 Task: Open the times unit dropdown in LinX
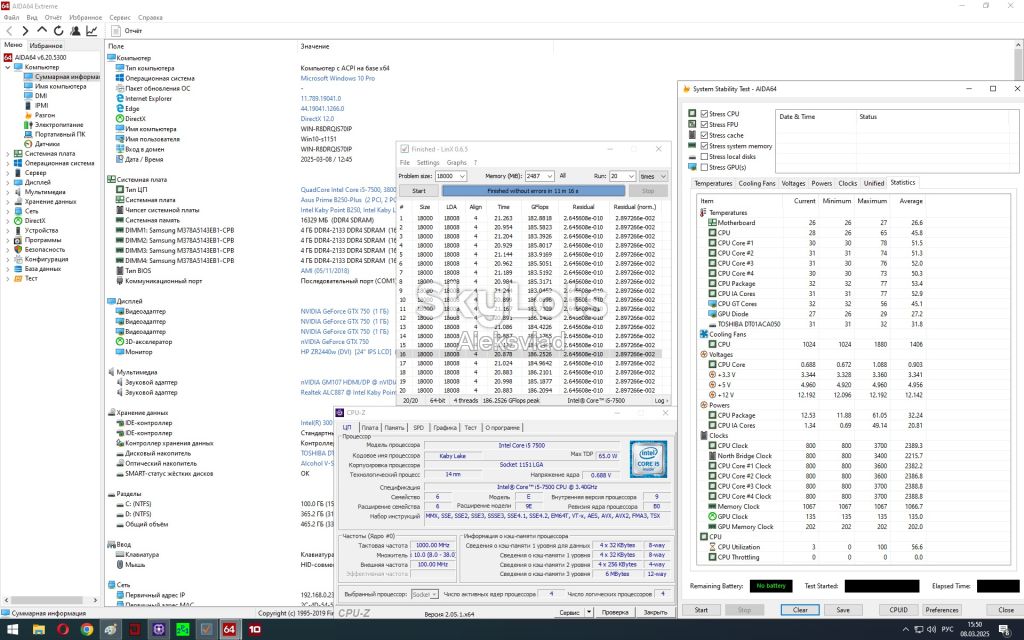[653, 176]
